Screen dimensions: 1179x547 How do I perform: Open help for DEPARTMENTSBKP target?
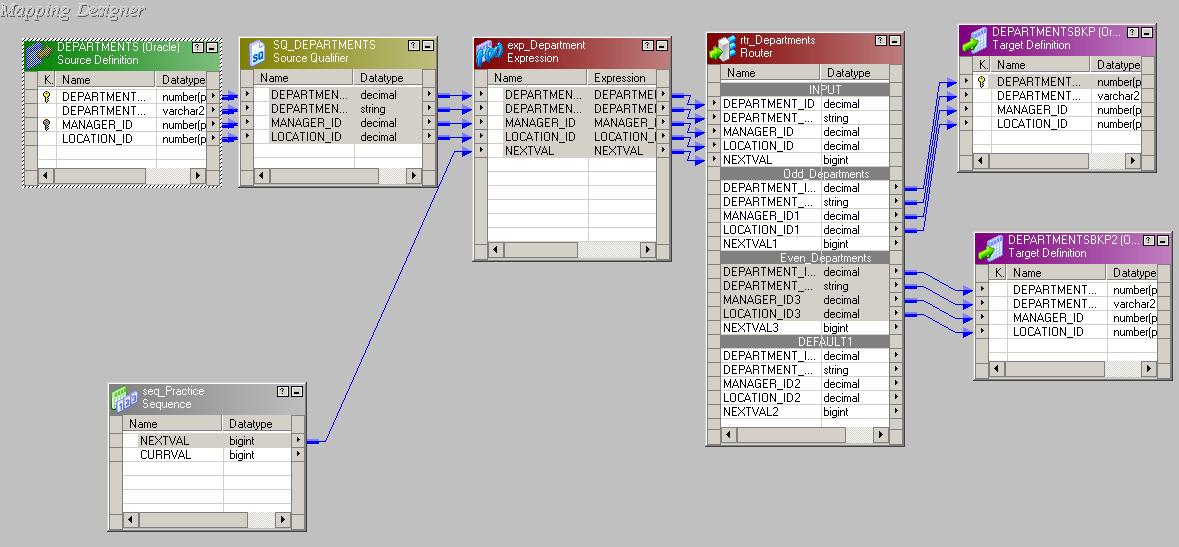(1133, 32)
